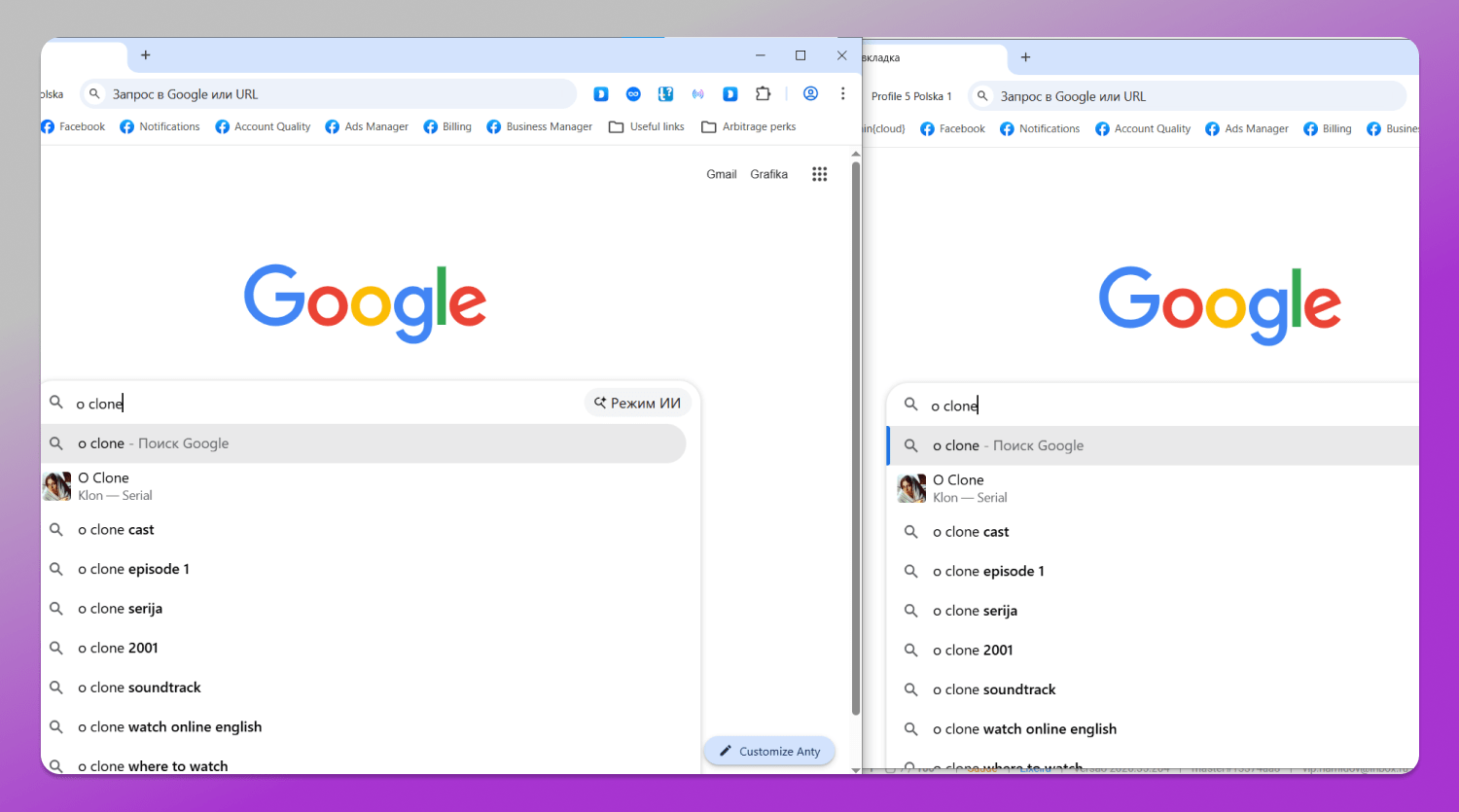Image resolution: width=1459 pixels, height=812 pixels.
Task: Open the Extensions puzzle piece menu
Action: point(764,94)
